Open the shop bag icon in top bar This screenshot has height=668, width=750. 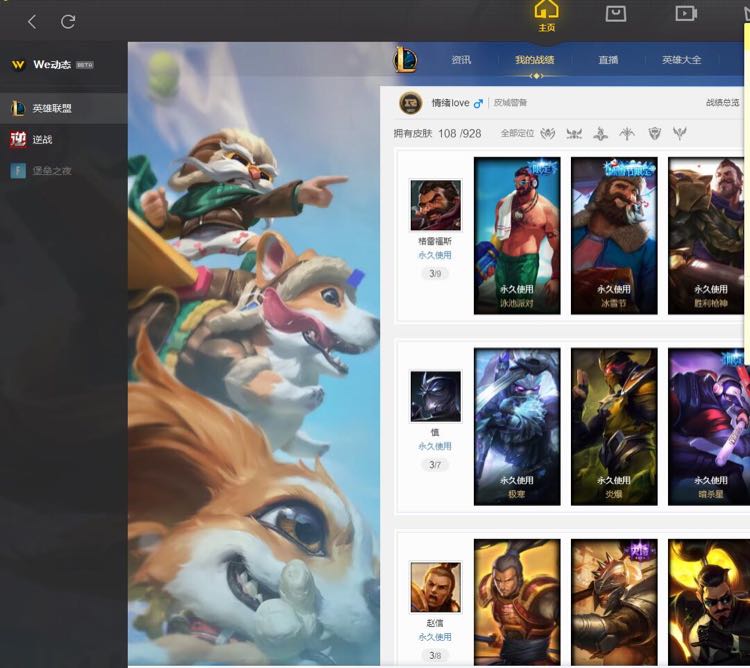click(x=616, y=14)
